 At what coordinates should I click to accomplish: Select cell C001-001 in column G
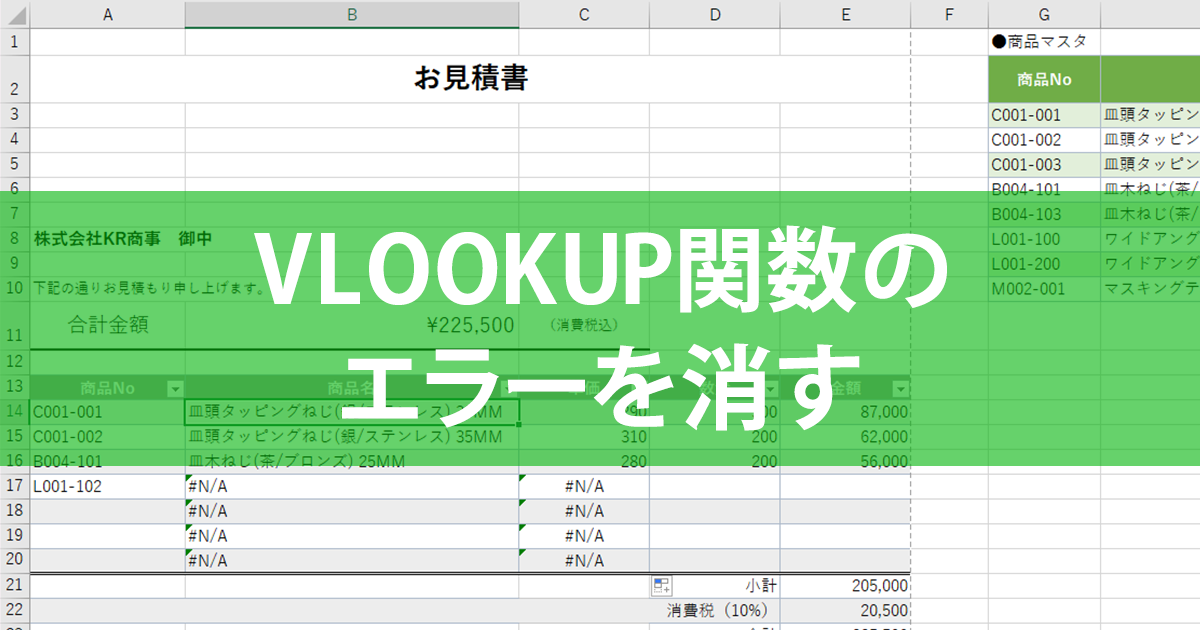coord(1044,115)
